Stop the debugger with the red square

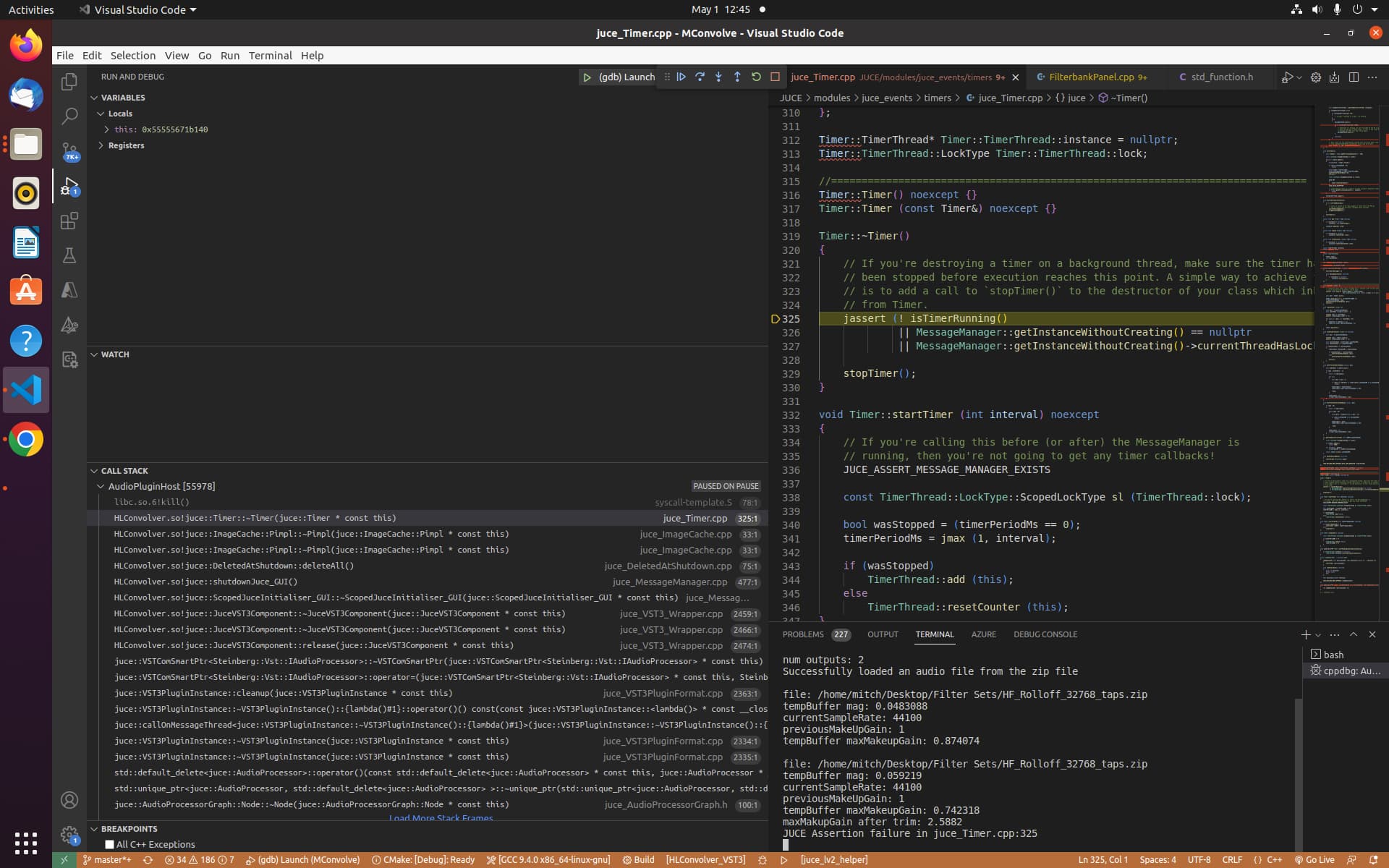775,77
